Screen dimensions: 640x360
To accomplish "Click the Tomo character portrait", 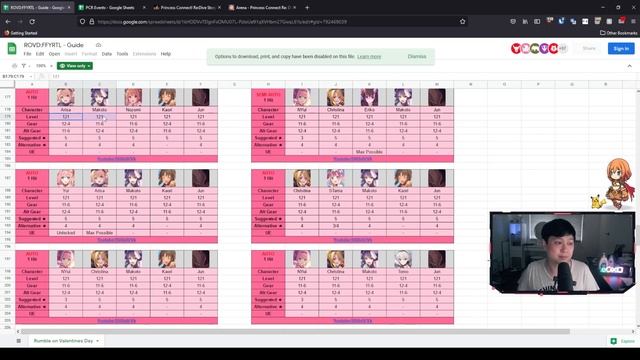I will point(403,259).
